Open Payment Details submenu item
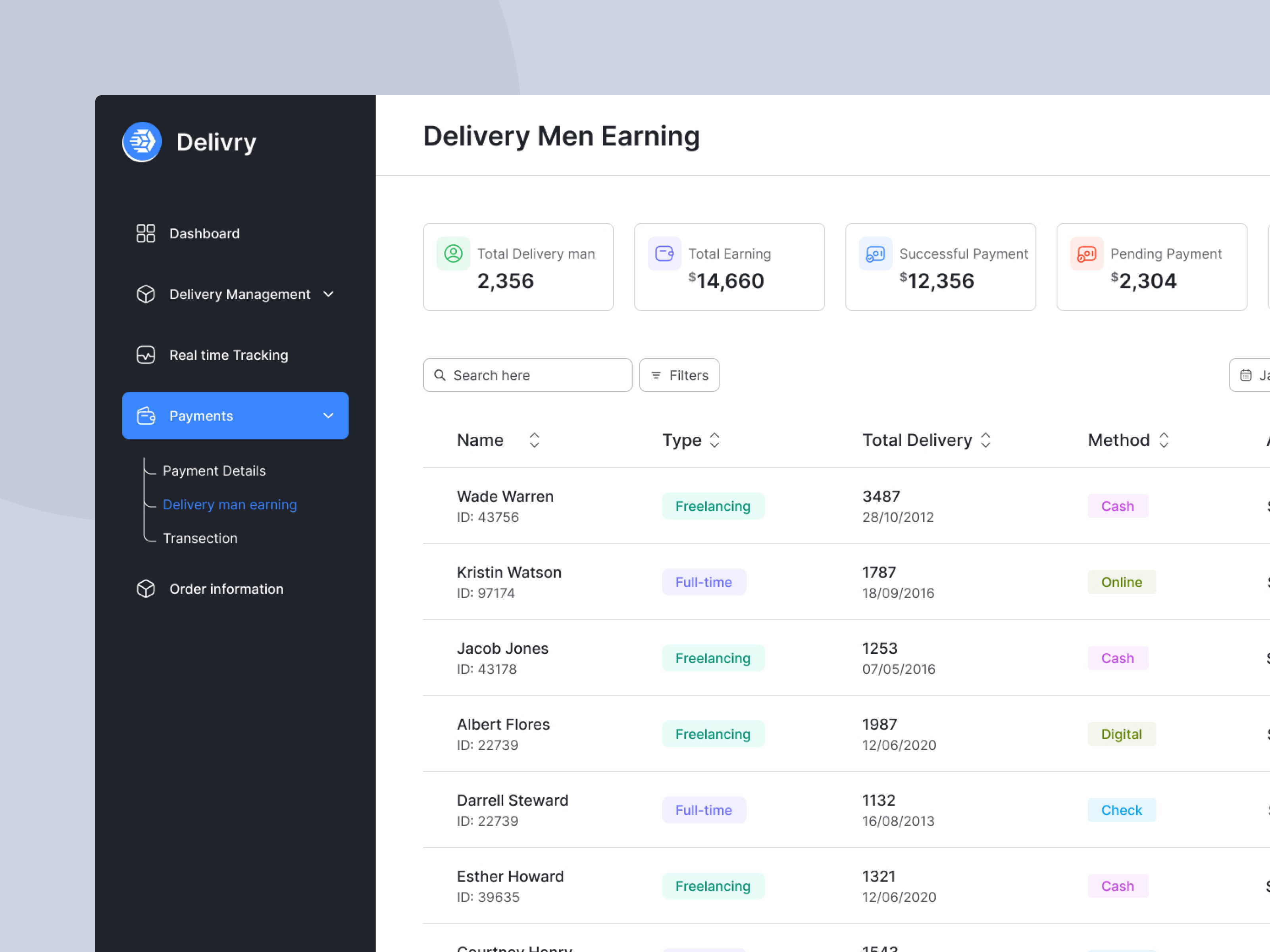The width and height of the screenshot is (1270, 952). pos(214,470)
